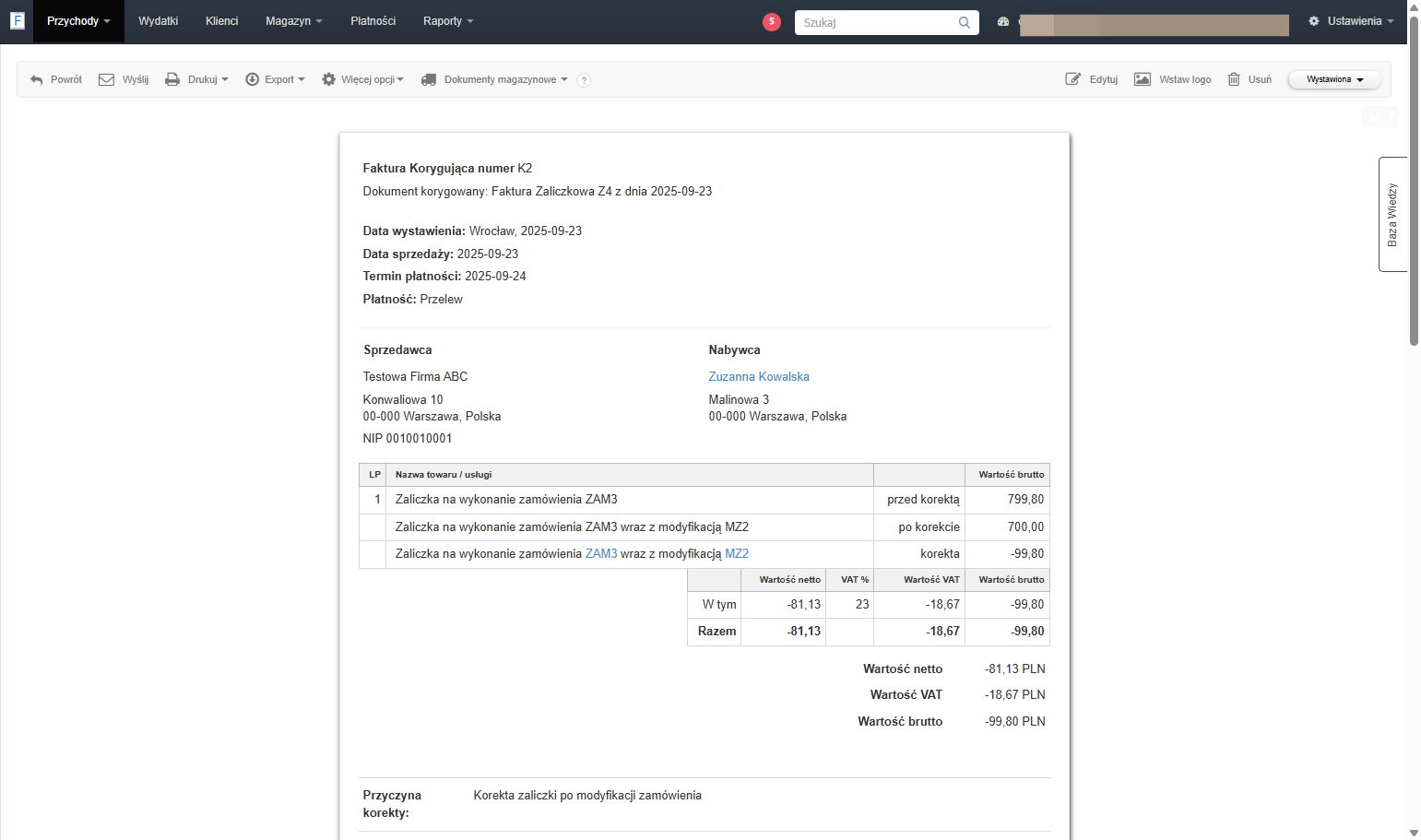Open the Wystawiona status dropdown
This screenshot has width=1421, height=840.
click(1334, 79)
